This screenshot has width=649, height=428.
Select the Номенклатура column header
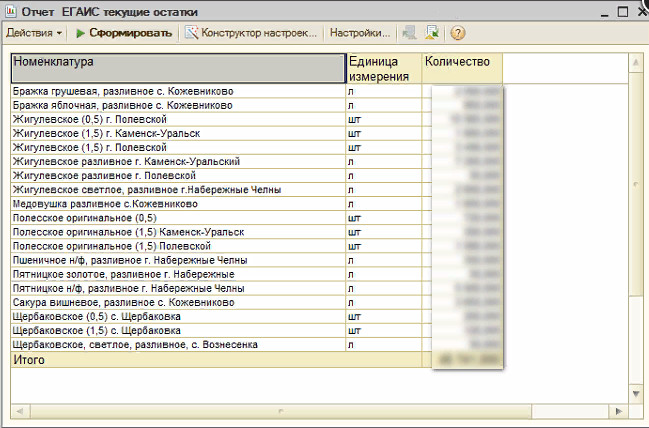[177, 68]
